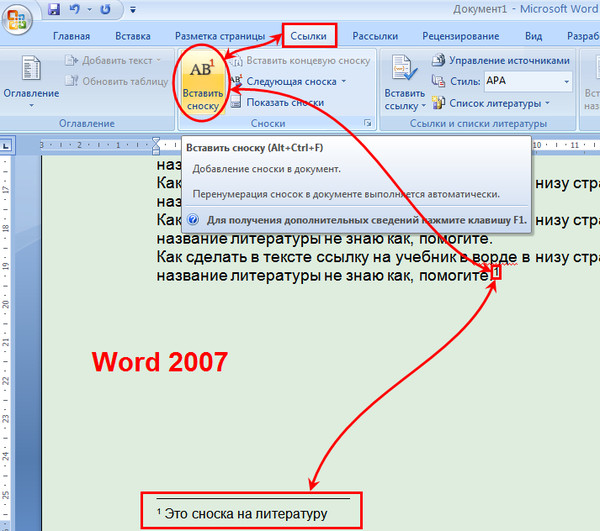Expand the Оглавление dropdown arrow
This screenshot has width=600, height=531.
[x=31, y=105]
